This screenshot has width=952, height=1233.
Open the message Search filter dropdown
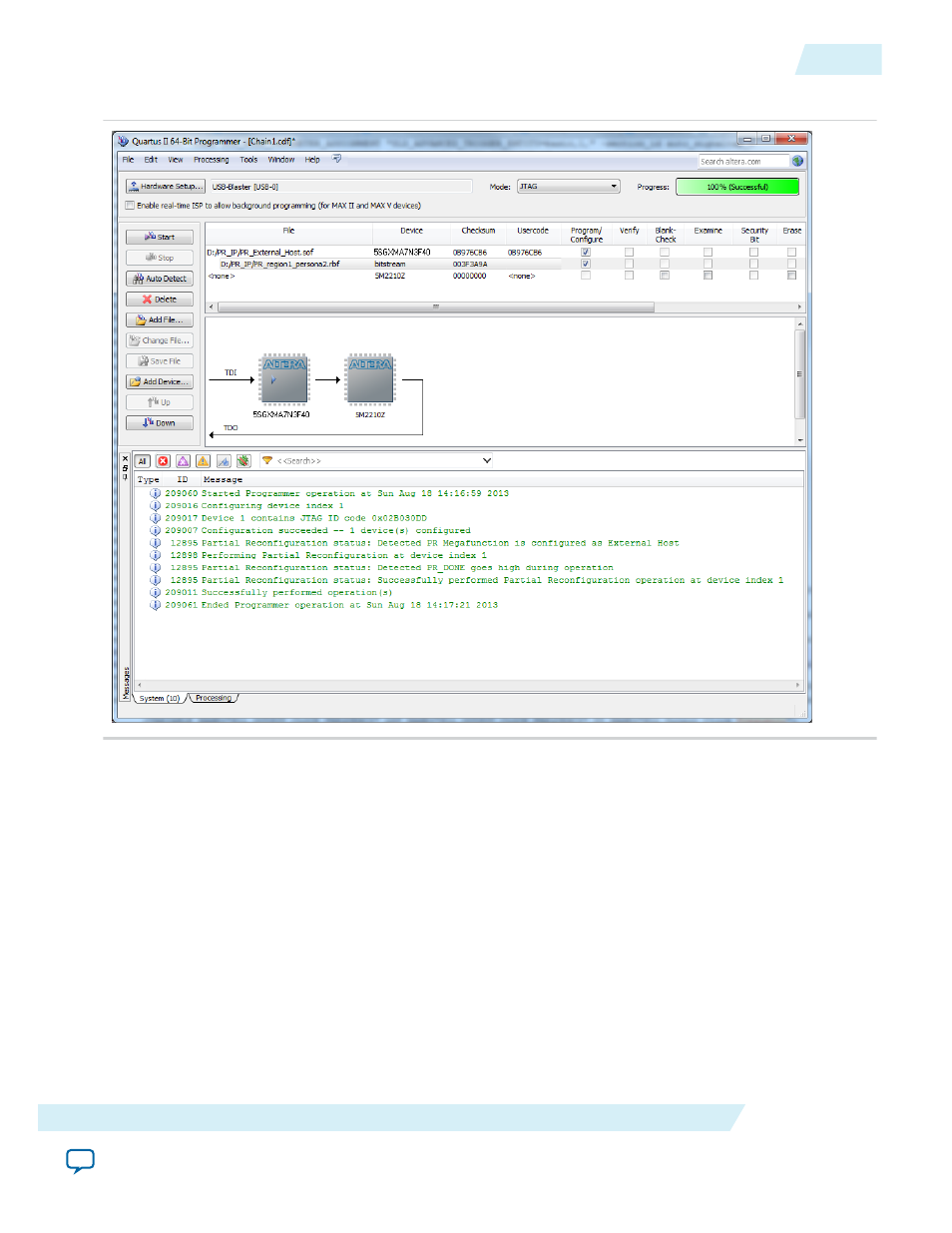pos(487,461)
